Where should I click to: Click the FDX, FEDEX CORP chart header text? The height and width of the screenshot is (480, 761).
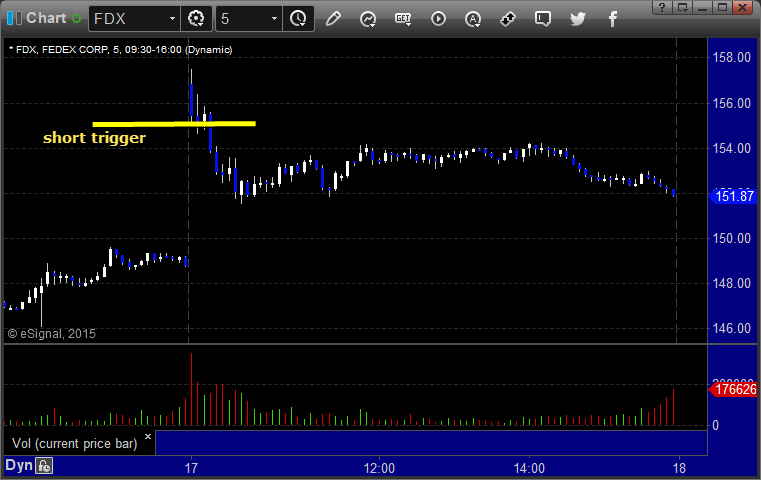click(120, 50)
